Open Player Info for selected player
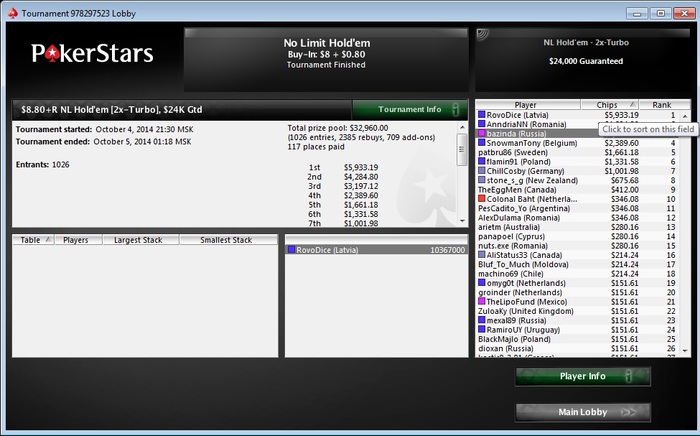 pyautogui.click(x=583, y=376)
